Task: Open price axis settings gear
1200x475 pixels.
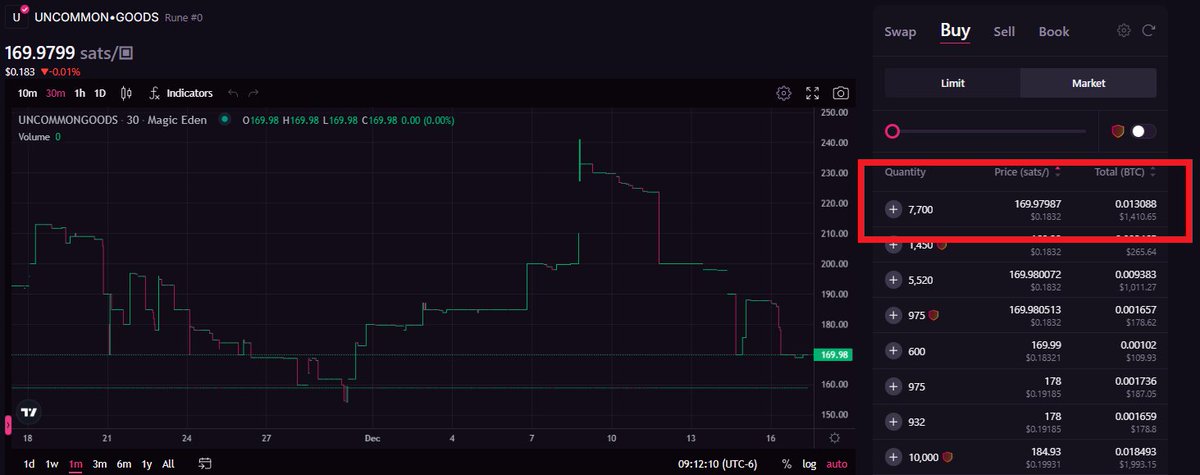Action: 835,438
